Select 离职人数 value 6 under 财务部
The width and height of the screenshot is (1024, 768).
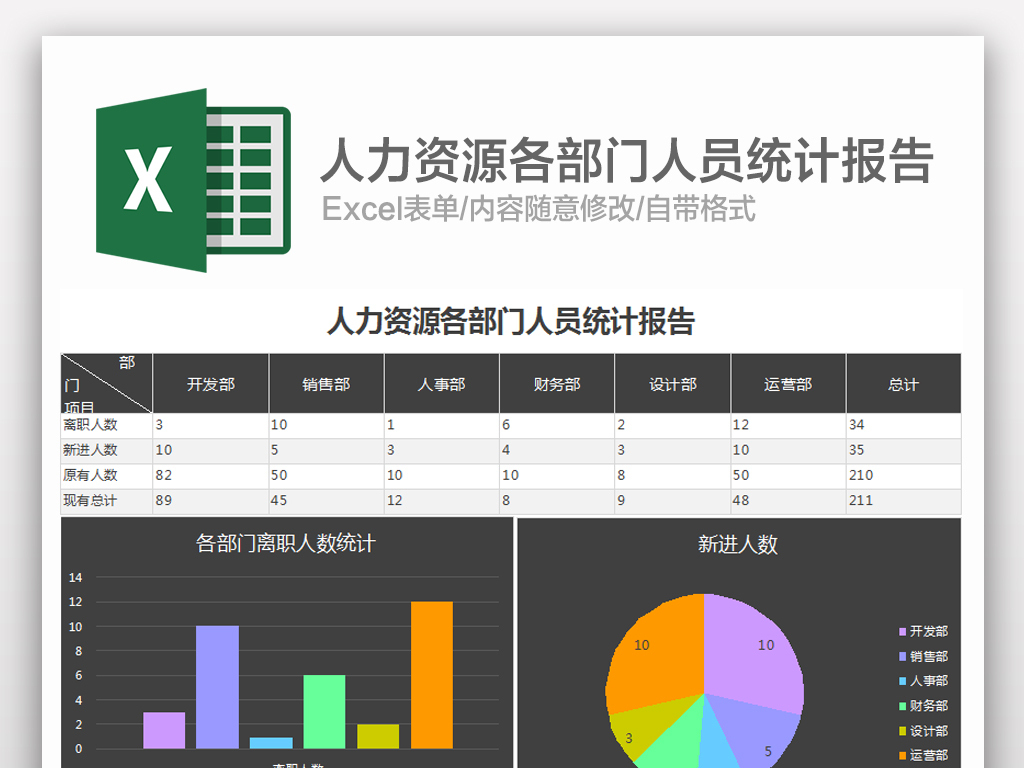(x=557, y=425)
